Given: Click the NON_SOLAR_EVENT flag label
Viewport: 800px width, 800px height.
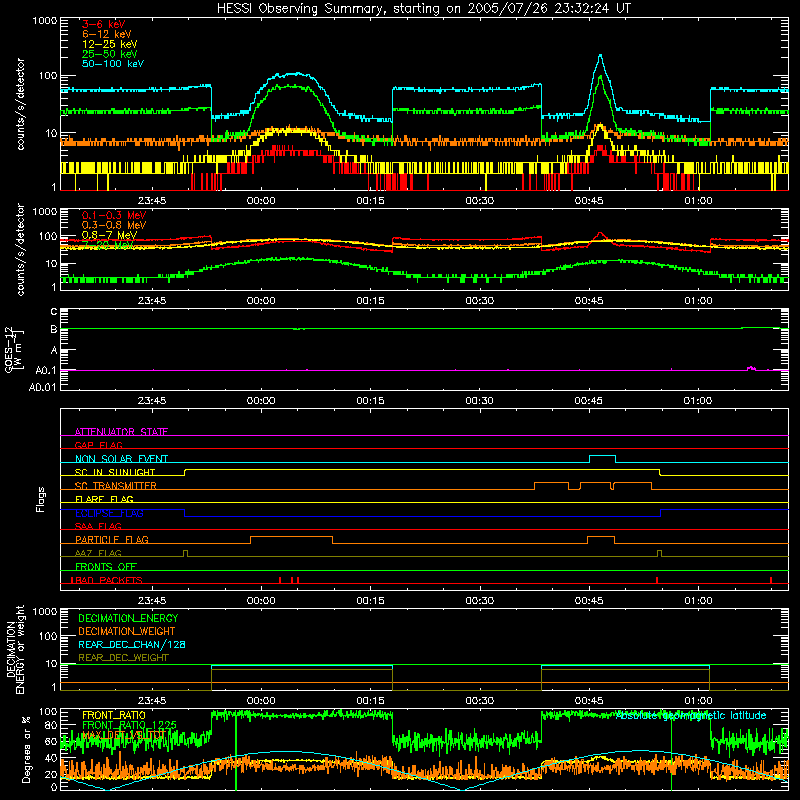Looking at the screenshot, I should (x=121, y=459).
